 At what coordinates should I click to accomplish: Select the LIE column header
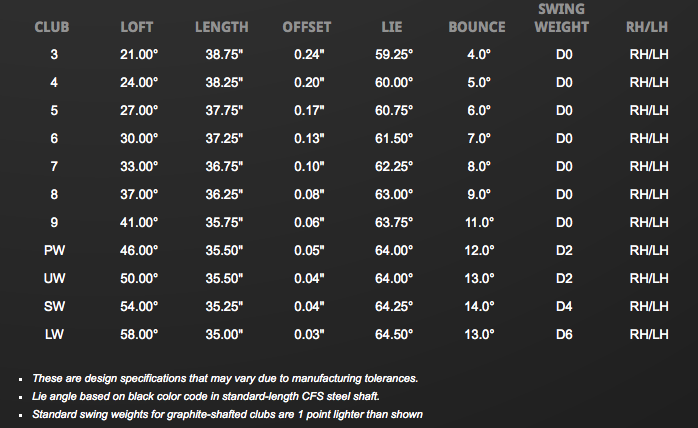point(392,27)
